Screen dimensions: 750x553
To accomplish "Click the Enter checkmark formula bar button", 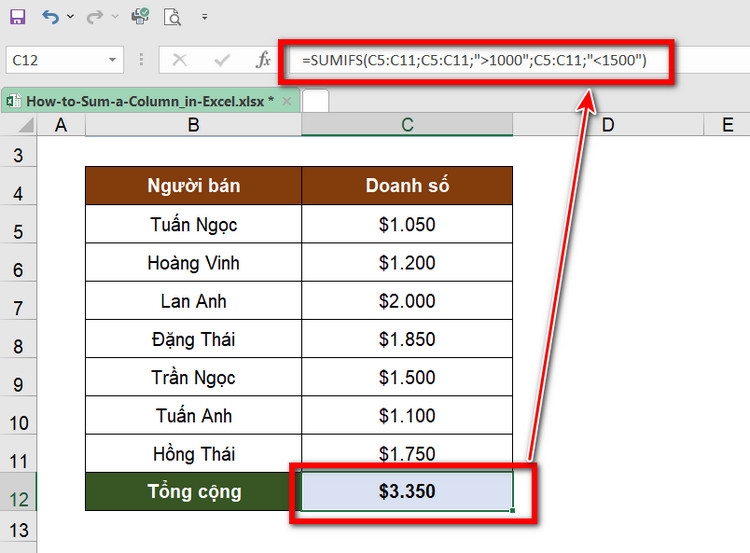I will tap(222, 60).
